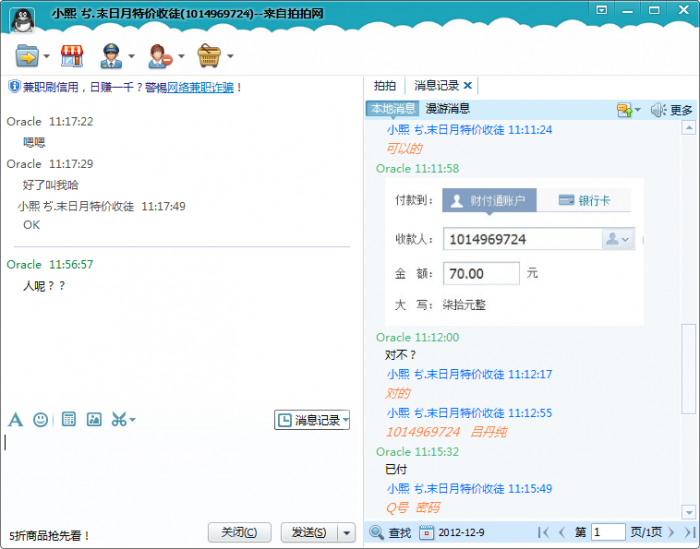This screenshot has height=549, width=700.
Task: Click the calculator icon in chat toolbar
Action: click(x=69, y=419)
